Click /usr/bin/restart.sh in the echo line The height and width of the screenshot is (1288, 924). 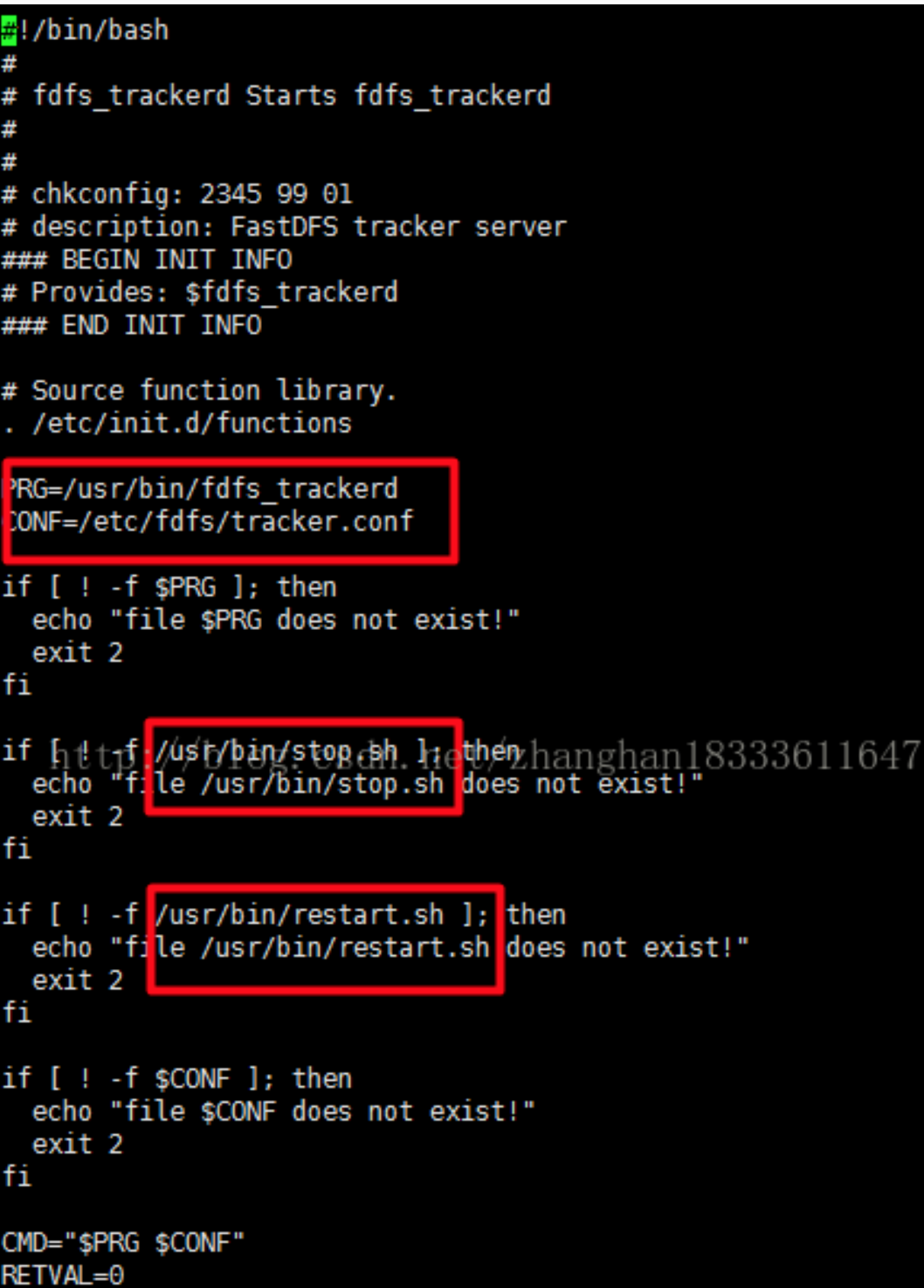(345, 948)
